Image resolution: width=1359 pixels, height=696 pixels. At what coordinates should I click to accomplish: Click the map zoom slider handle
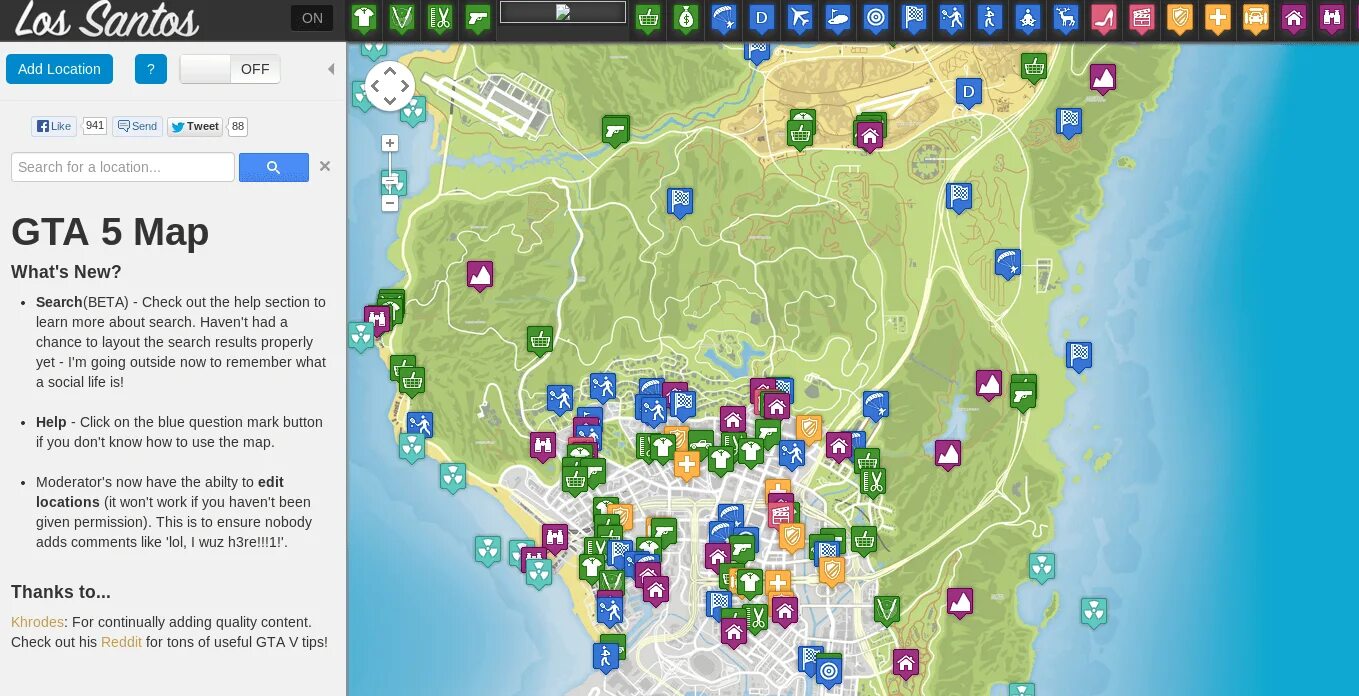click(390, 183)
